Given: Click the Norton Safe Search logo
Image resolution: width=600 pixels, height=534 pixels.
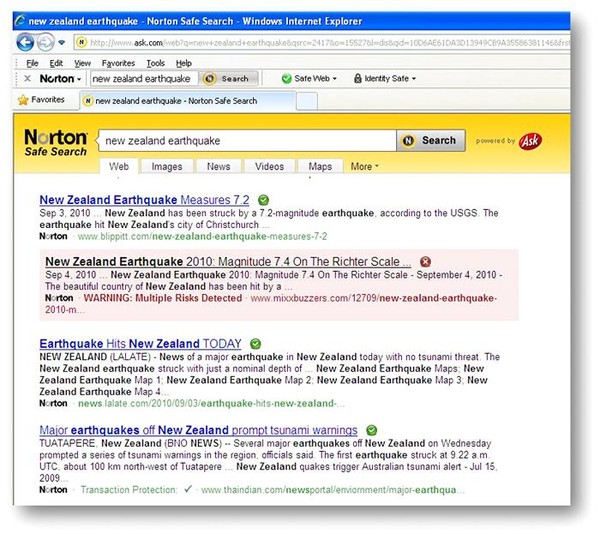Looking at the screenshot, I should coord(56,142).
